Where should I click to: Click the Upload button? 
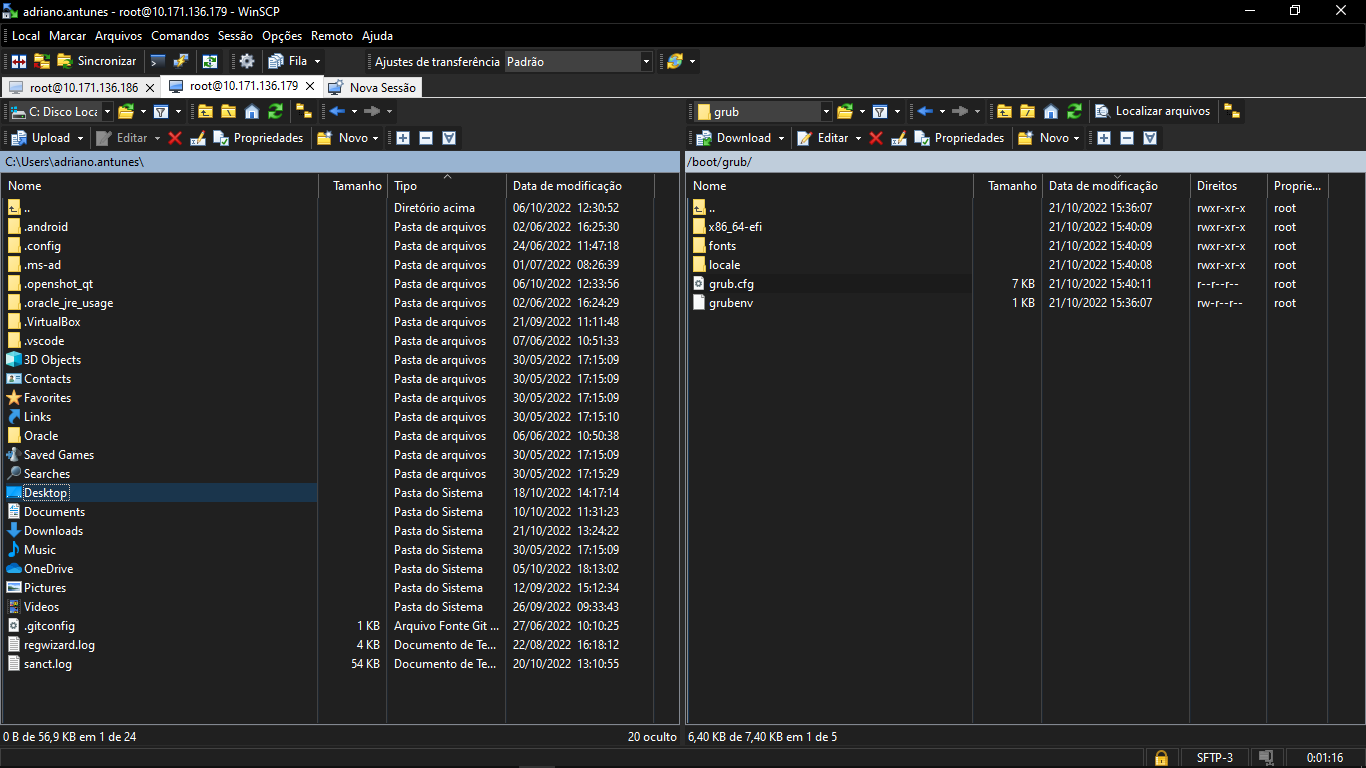42,138
